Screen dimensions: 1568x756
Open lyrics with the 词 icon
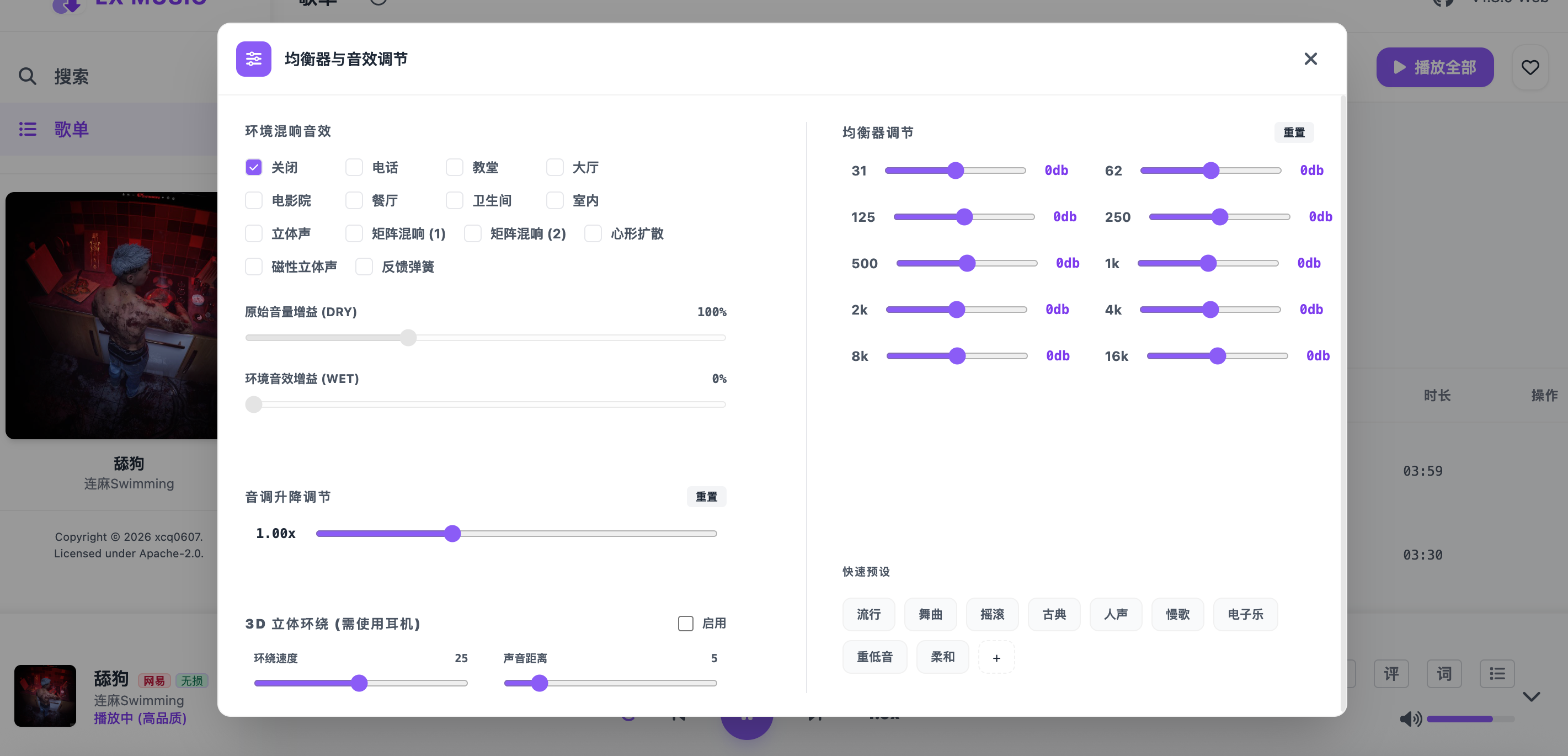coord(1444,674)
